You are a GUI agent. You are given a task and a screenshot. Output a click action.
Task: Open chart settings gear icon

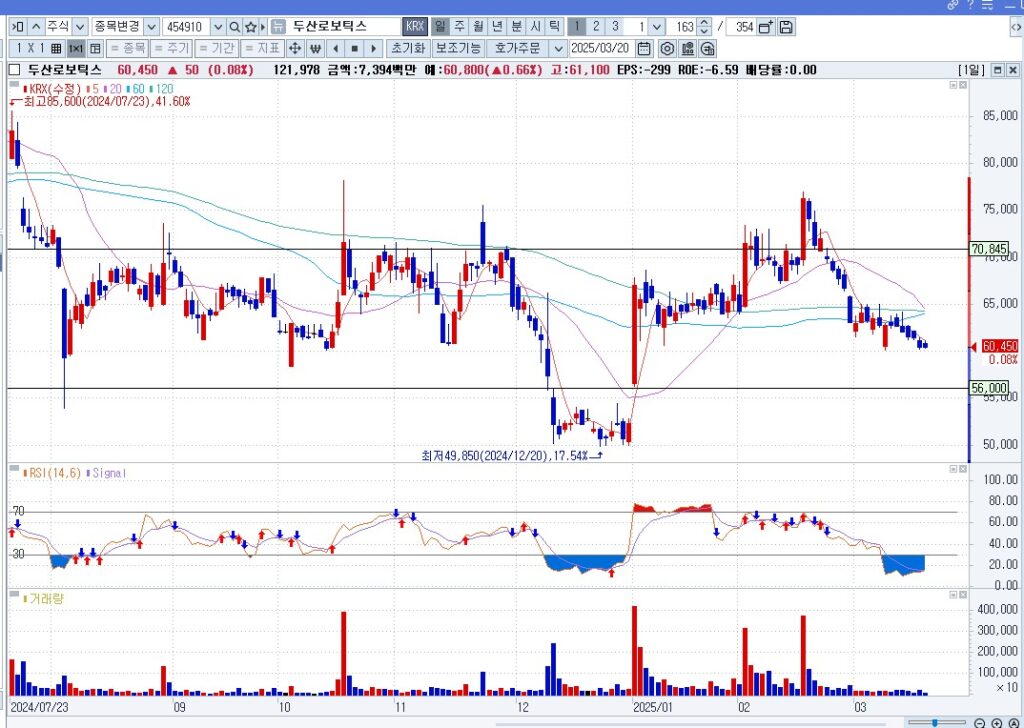667,48
